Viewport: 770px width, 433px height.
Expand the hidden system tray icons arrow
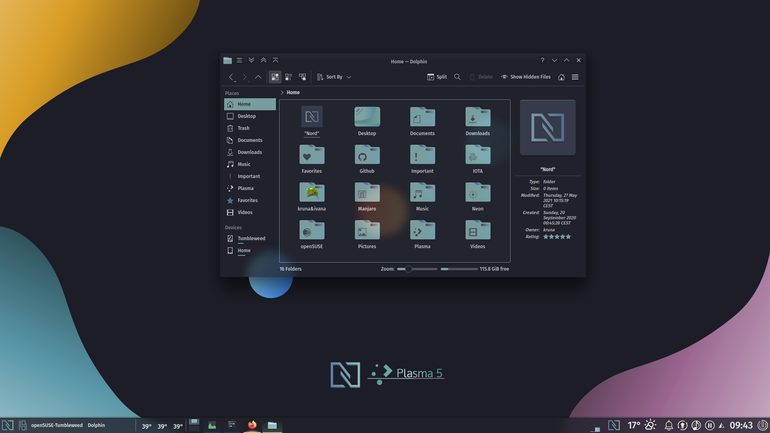pyautogui.click(x=721, y=426)
